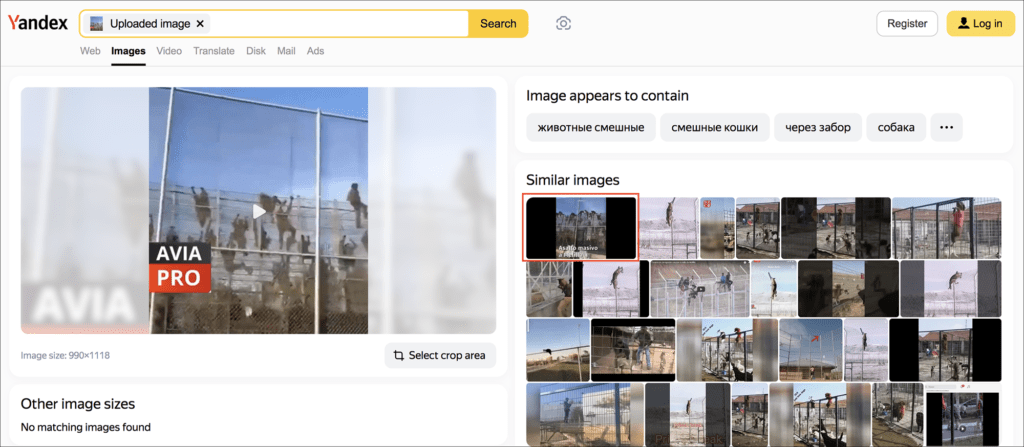Select the 'животные смешные' tag

tap(590, 127)
